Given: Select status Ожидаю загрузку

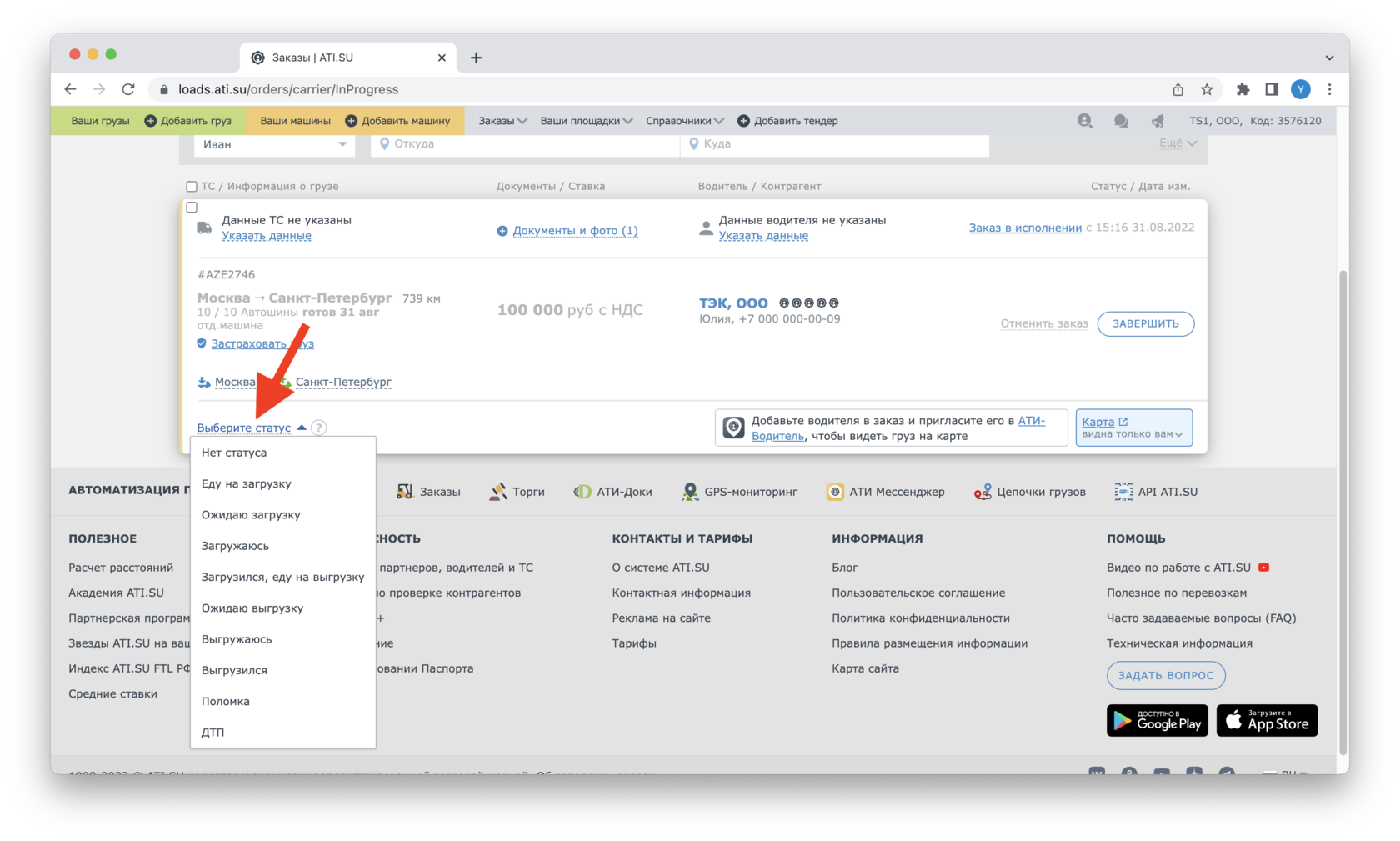Looking at the screenshot, I should (x=283, y=515).
